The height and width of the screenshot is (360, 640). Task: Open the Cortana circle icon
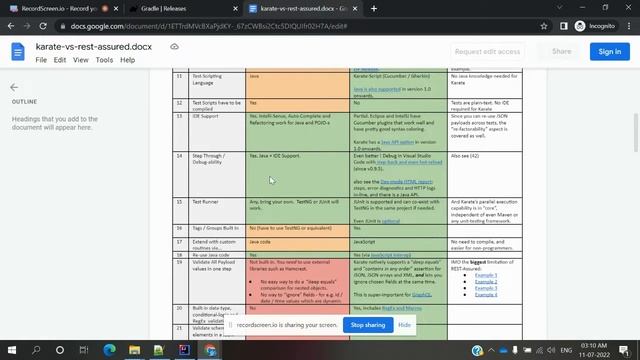(x=60, y=350)
